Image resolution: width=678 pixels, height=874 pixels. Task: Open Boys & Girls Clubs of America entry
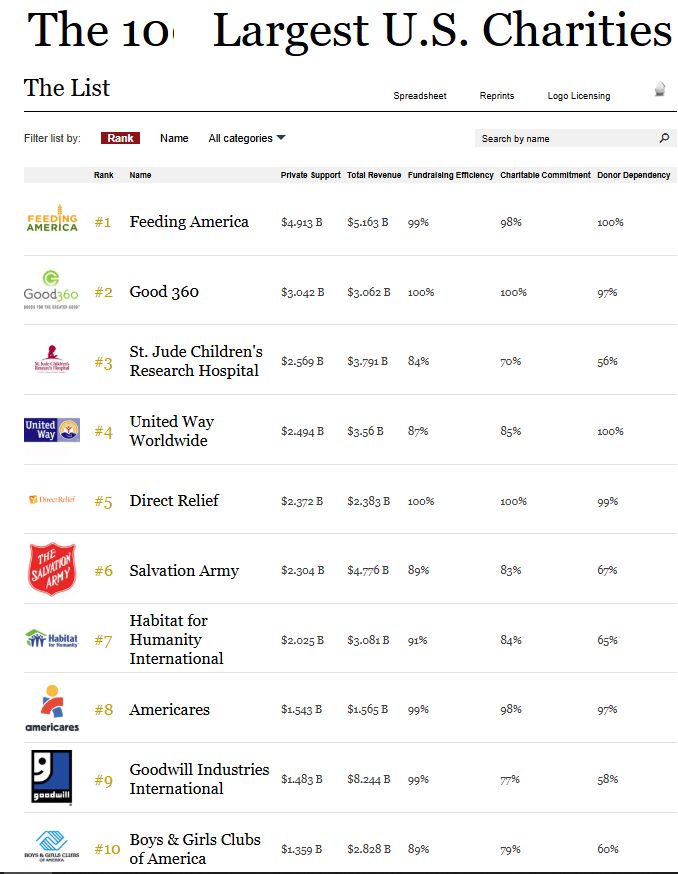point(195,848)
